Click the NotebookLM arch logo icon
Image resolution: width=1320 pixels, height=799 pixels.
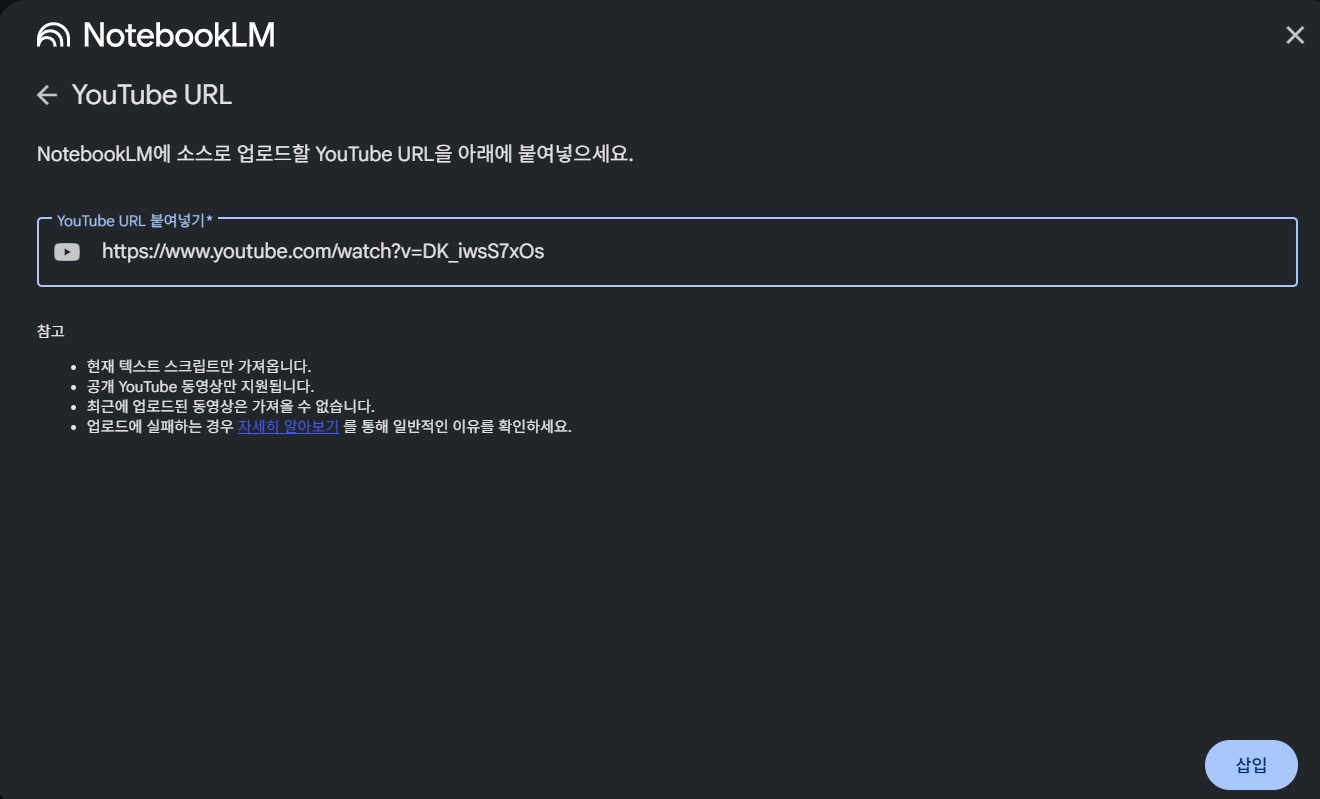pyautogui.click(x=54, y=36)
